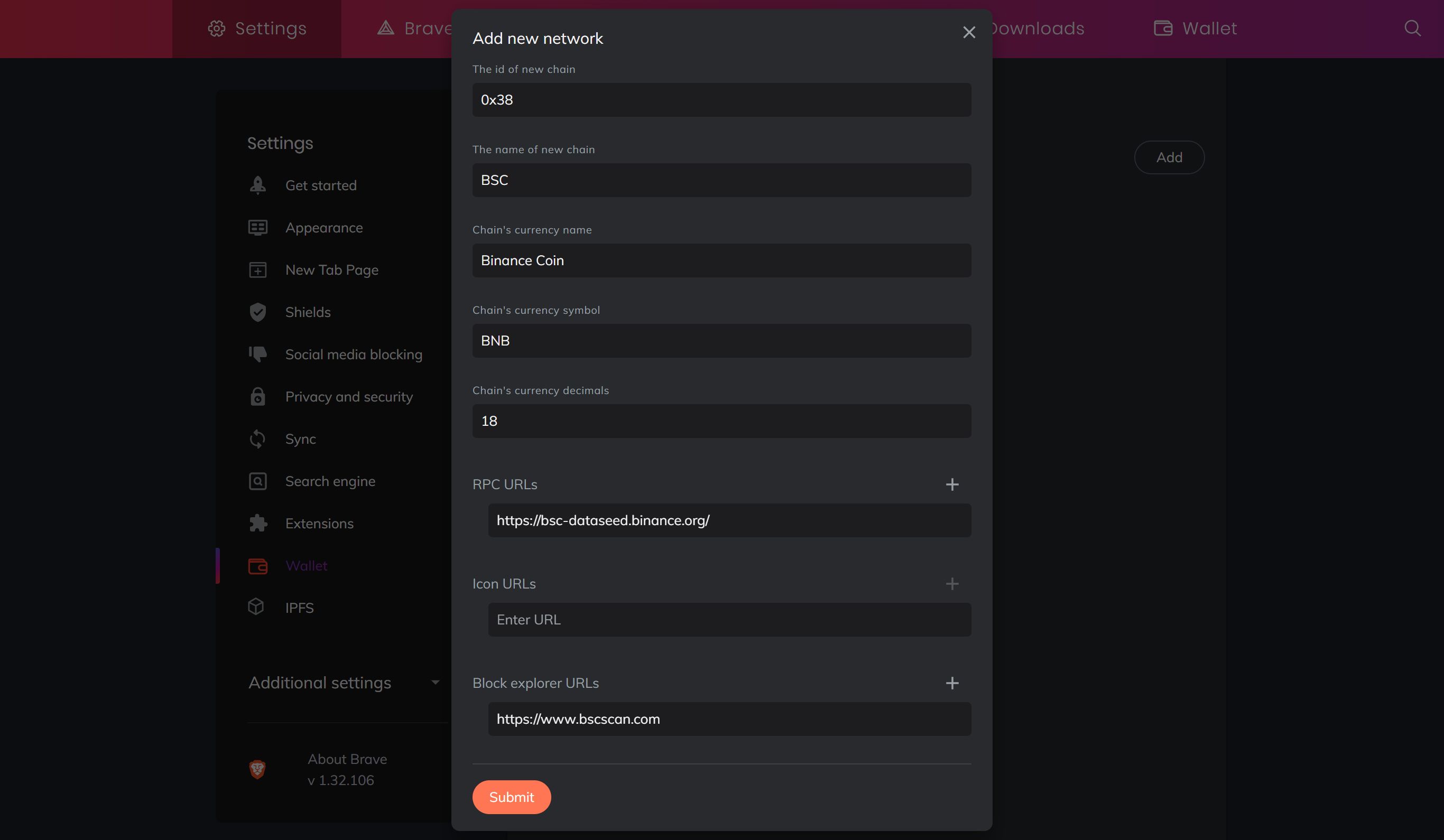Click the Brave lion logo near About Brave
The width and height of the screenshot is (1444, 840).
258,769
